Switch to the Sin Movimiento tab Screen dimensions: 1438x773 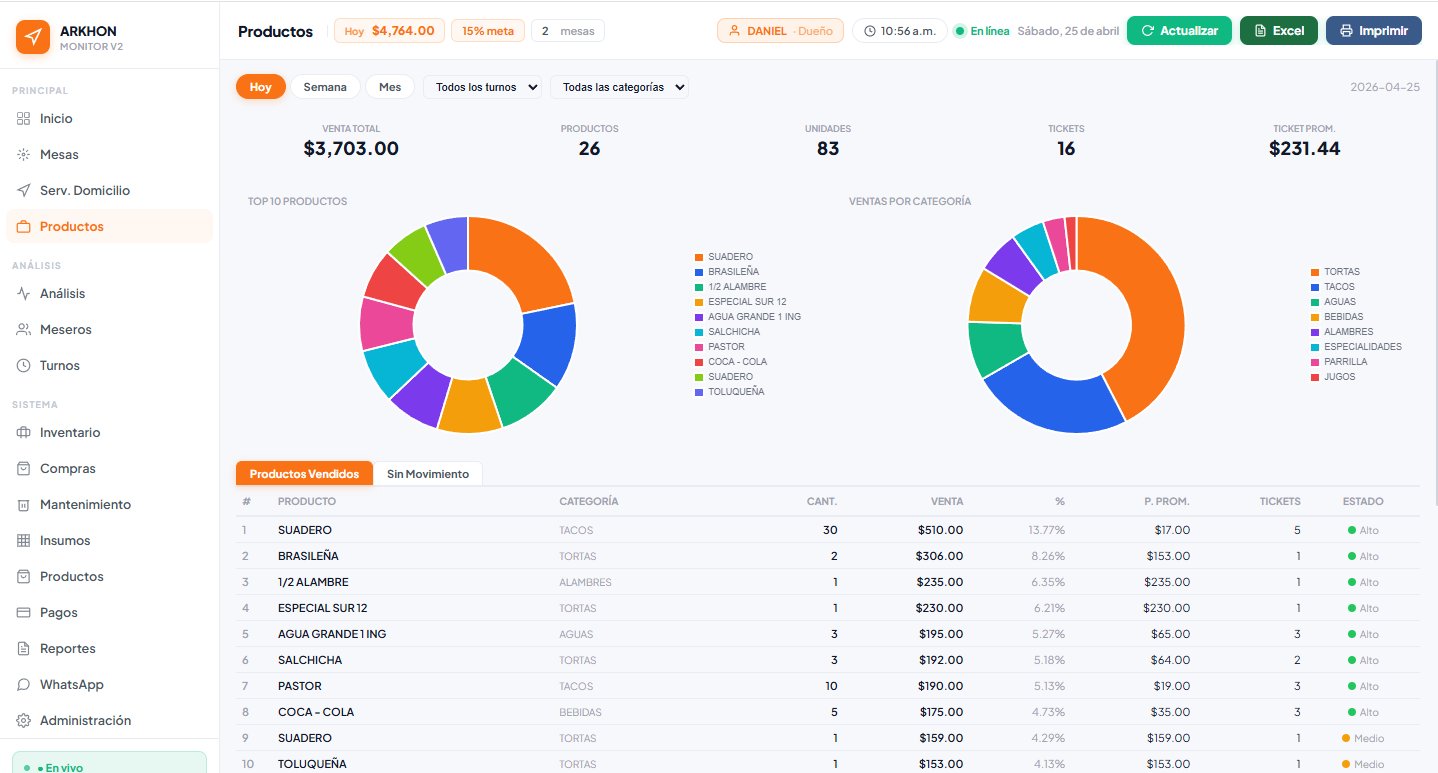428,474
